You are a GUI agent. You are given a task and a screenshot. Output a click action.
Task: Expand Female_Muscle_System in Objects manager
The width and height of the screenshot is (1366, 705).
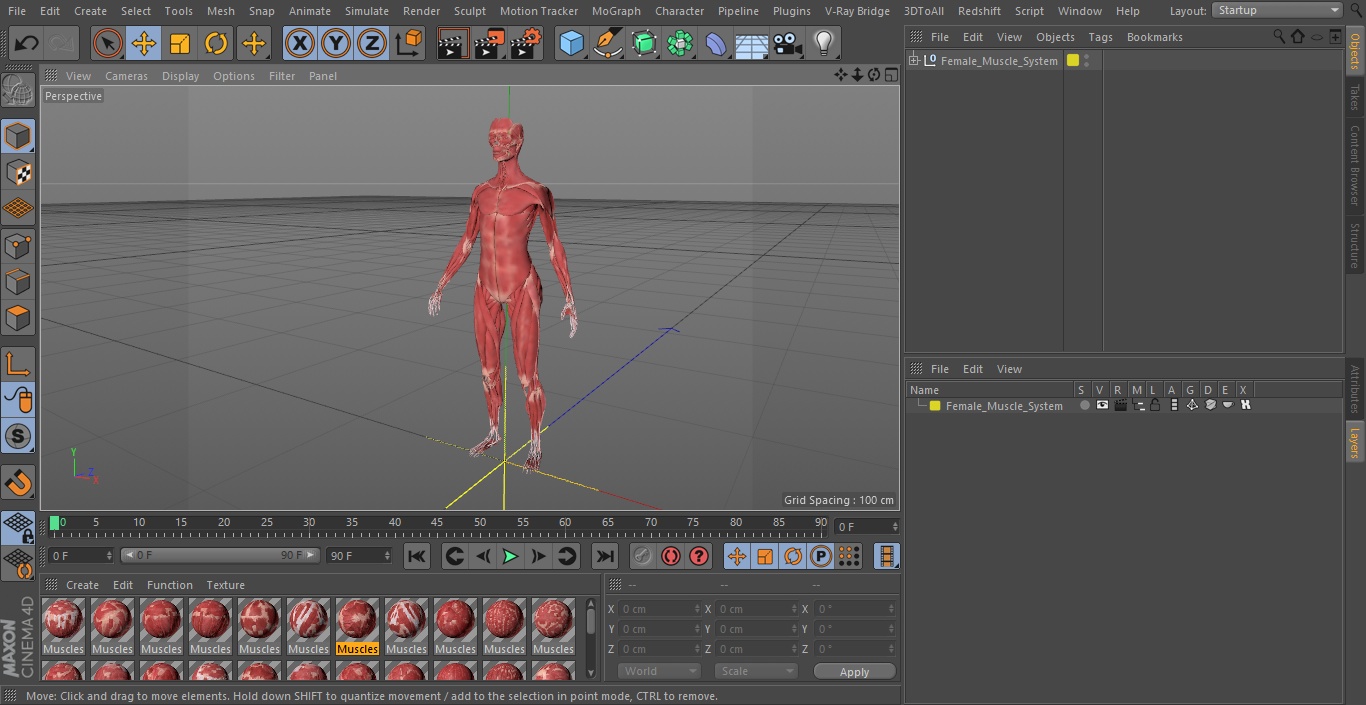pos(913,61)
